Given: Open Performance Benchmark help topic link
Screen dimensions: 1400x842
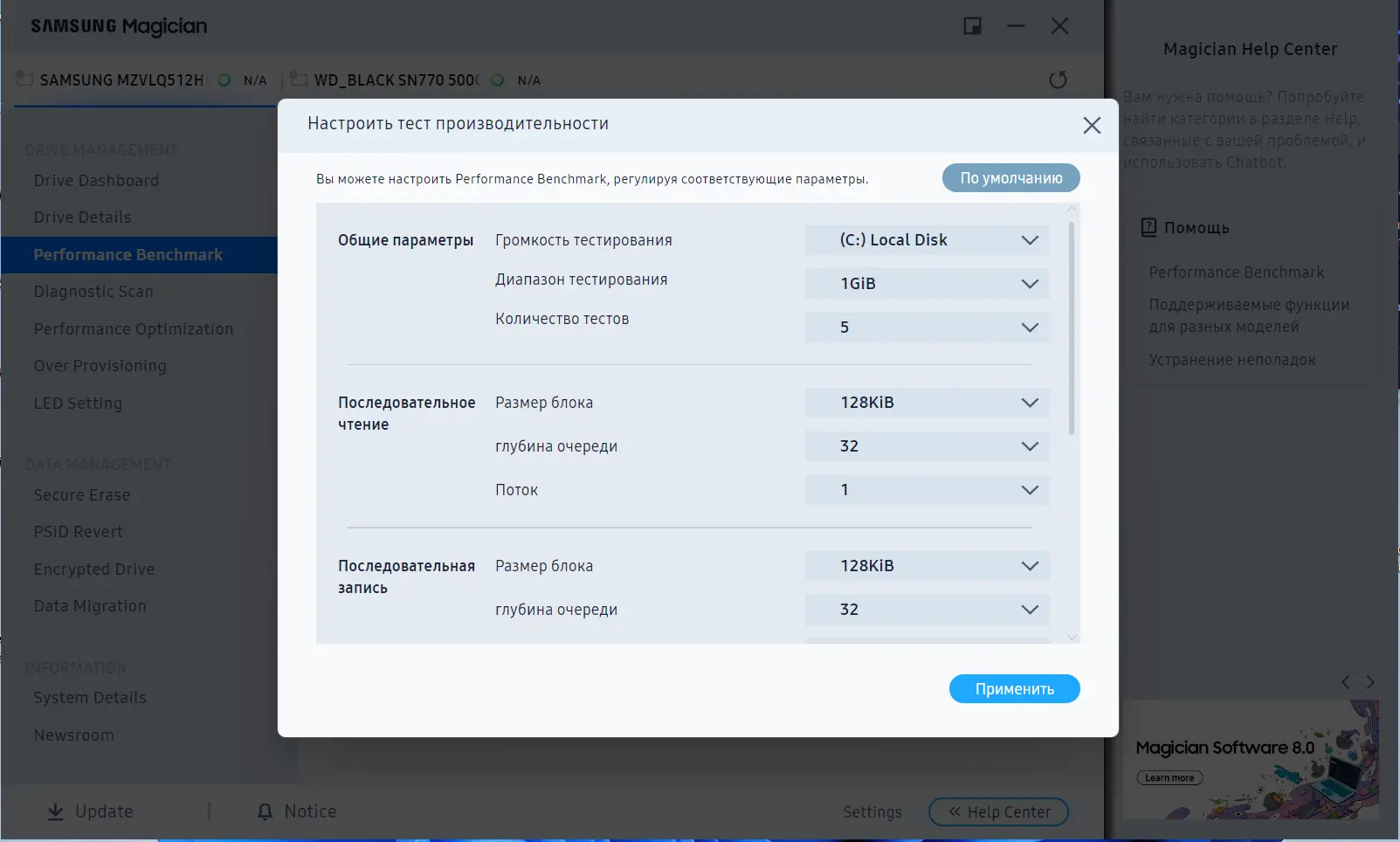Looking at the screenshot, I should pos(1236,273).
